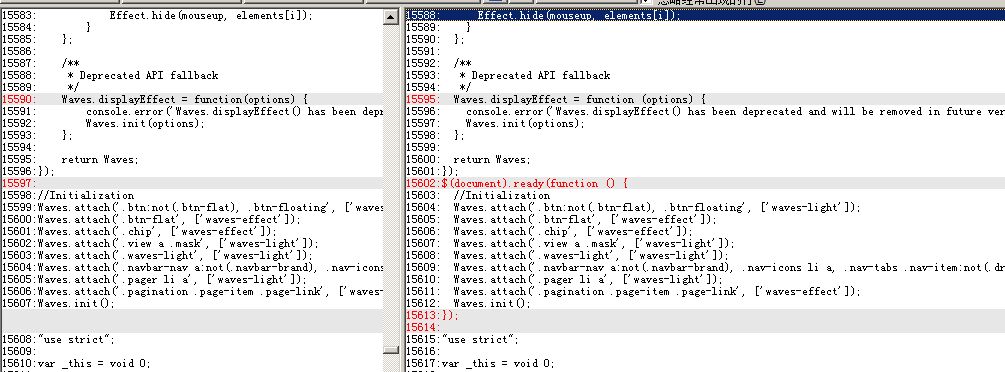Click right line 15607 .view a .mask
Screen dimensions: 1005x372
705,244
